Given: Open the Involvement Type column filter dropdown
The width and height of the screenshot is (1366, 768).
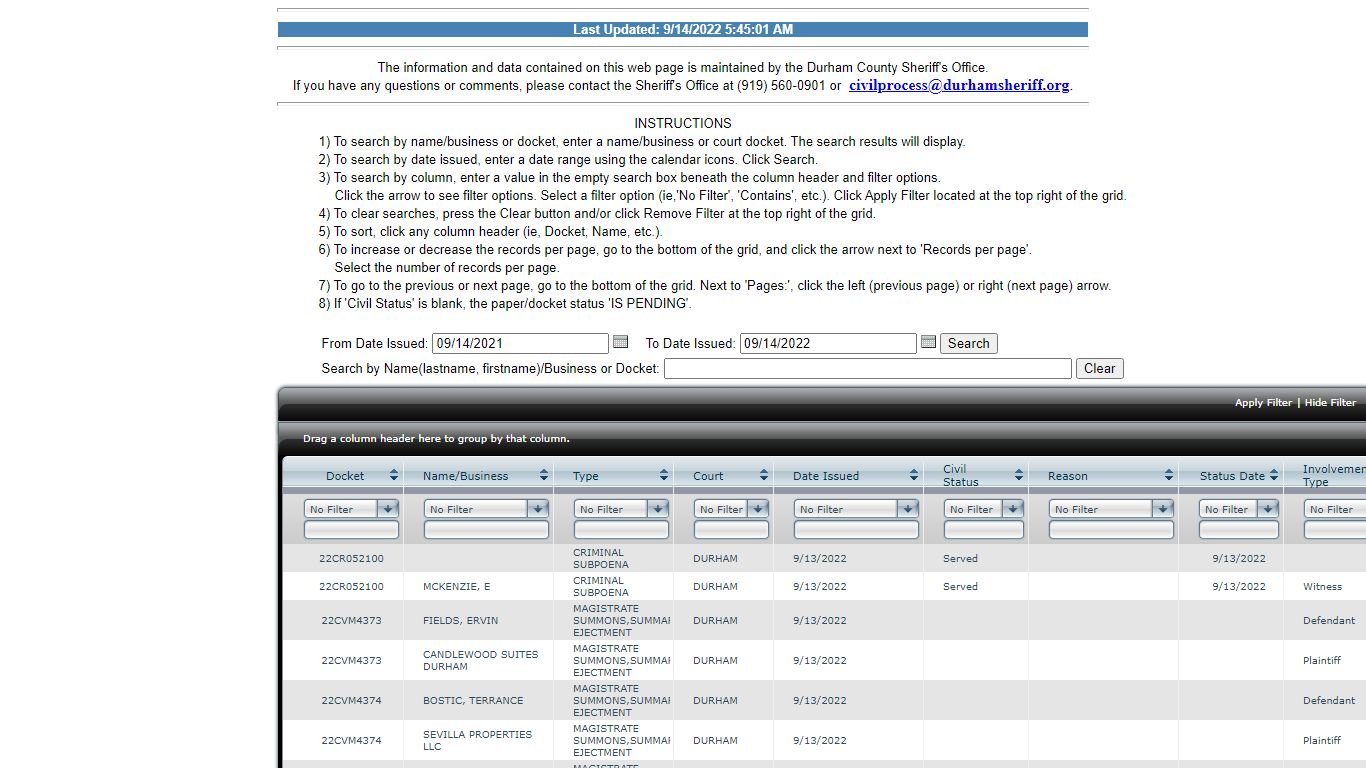Looking at the screenshot, I should point(1335,509).
